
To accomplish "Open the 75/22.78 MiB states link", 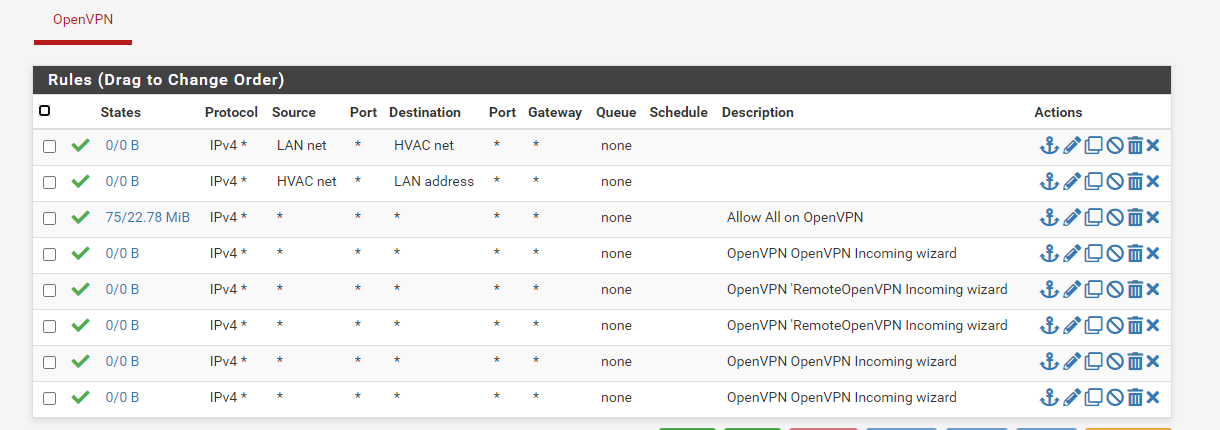I will (x=148, y=218).
